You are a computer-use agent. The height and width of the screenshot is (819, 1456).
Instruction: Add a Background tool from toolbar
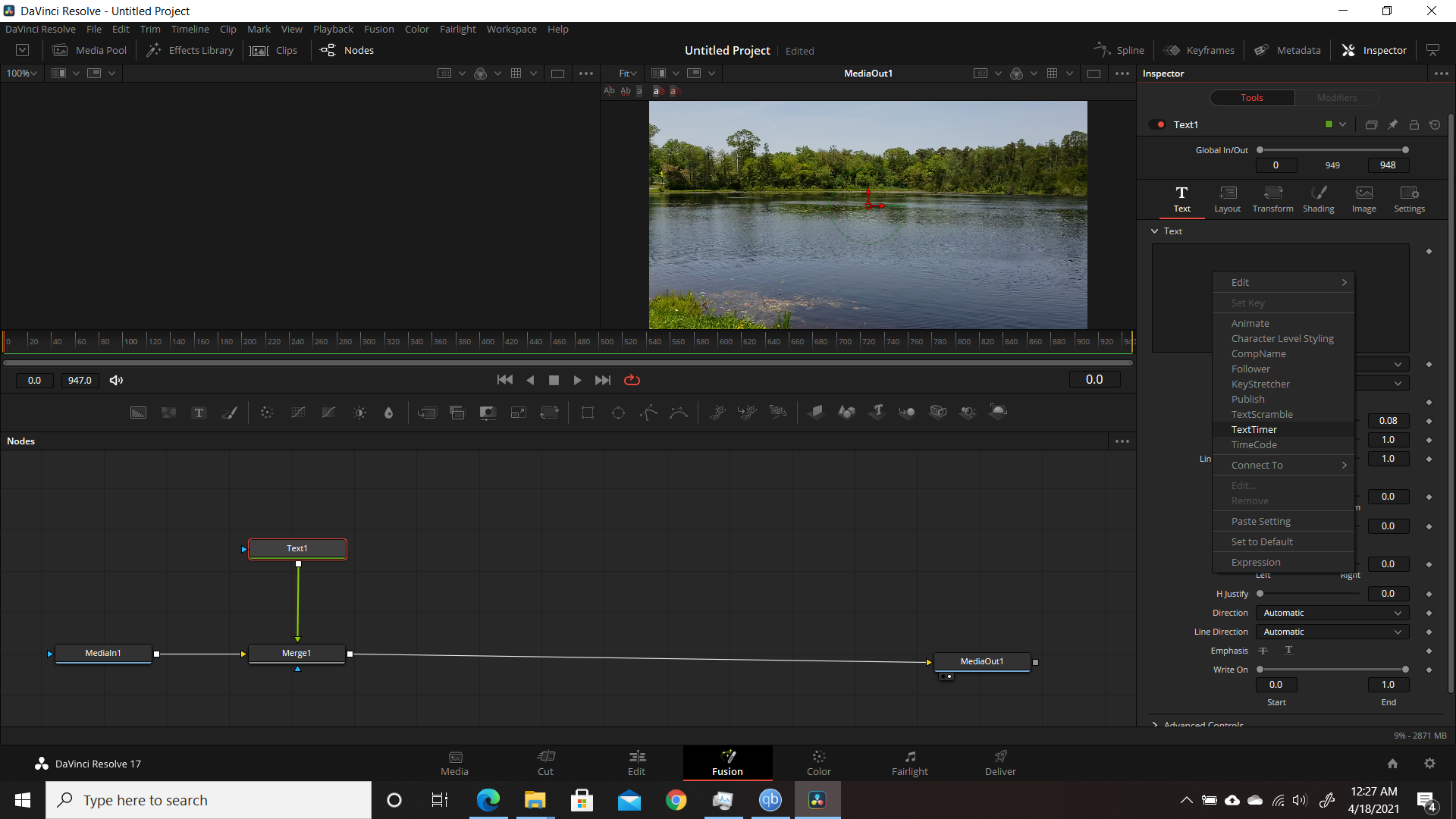(x=138, y=413)
